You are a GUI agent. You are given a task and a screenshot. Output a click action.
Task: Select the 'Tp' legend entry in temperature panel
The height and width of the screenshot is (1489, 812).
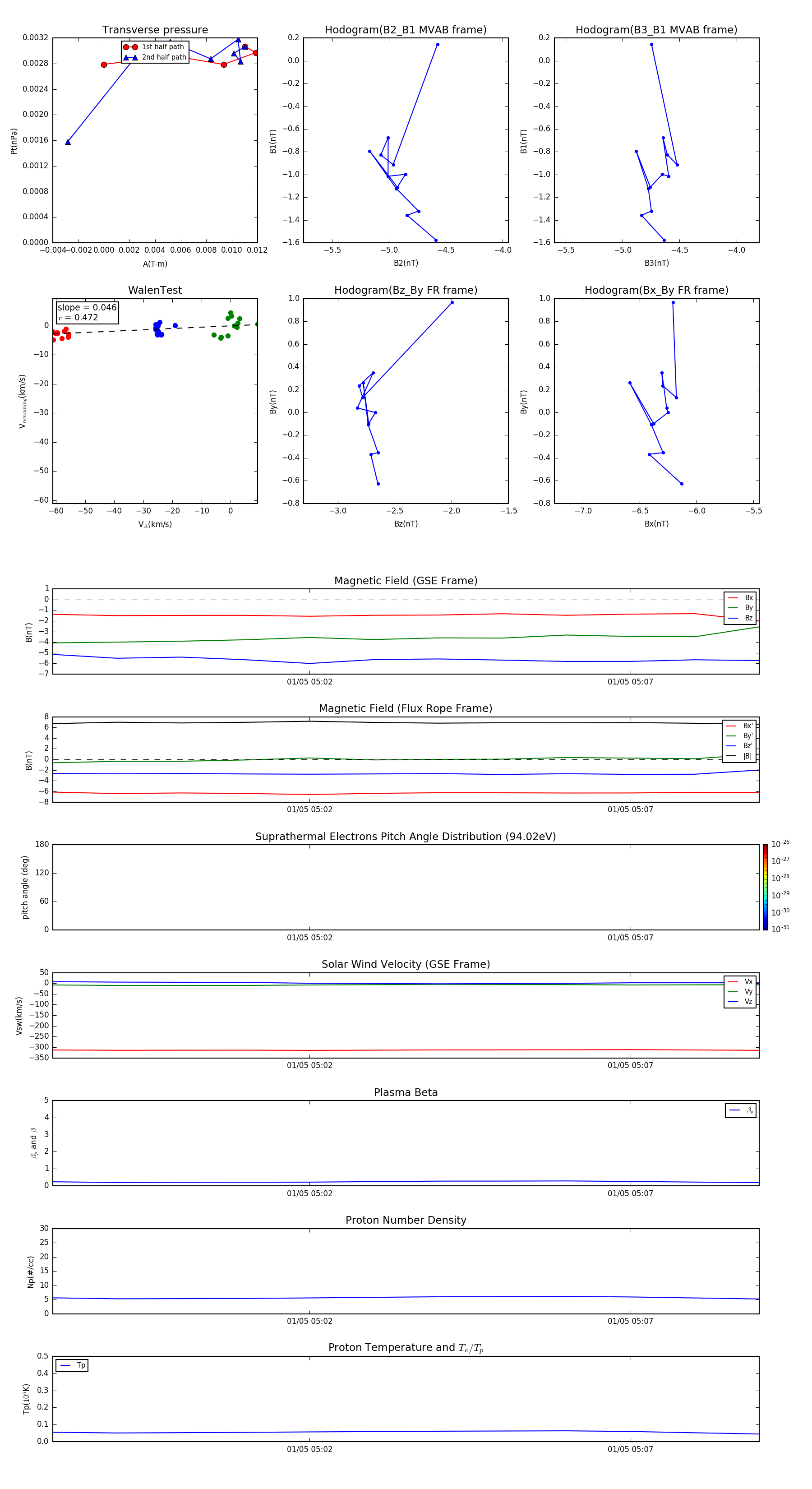[72, 1365]
